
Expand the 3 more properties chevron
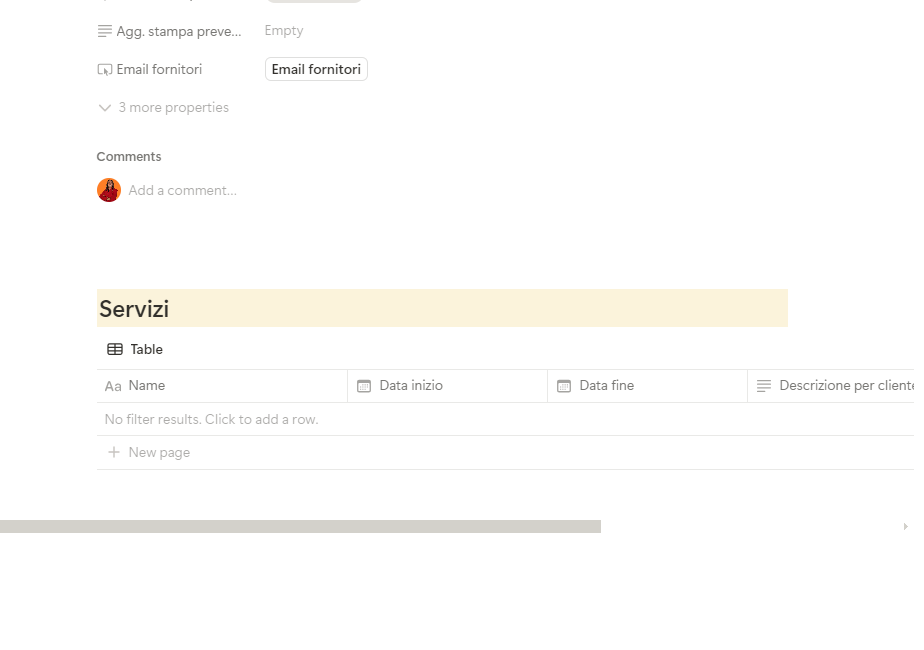coord(105,108)
